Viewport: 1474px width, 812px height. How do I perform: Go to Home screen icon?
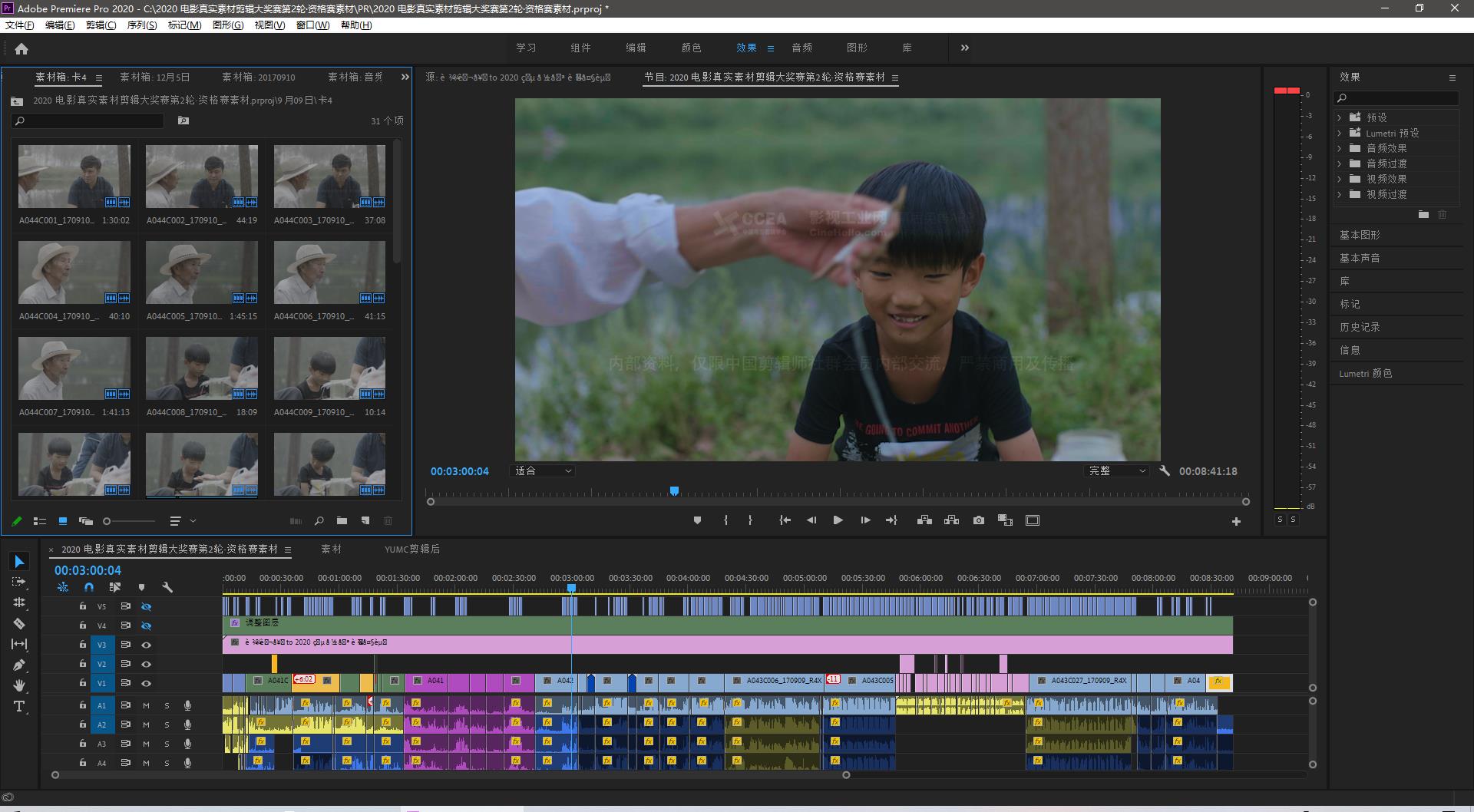click(21, 49)
